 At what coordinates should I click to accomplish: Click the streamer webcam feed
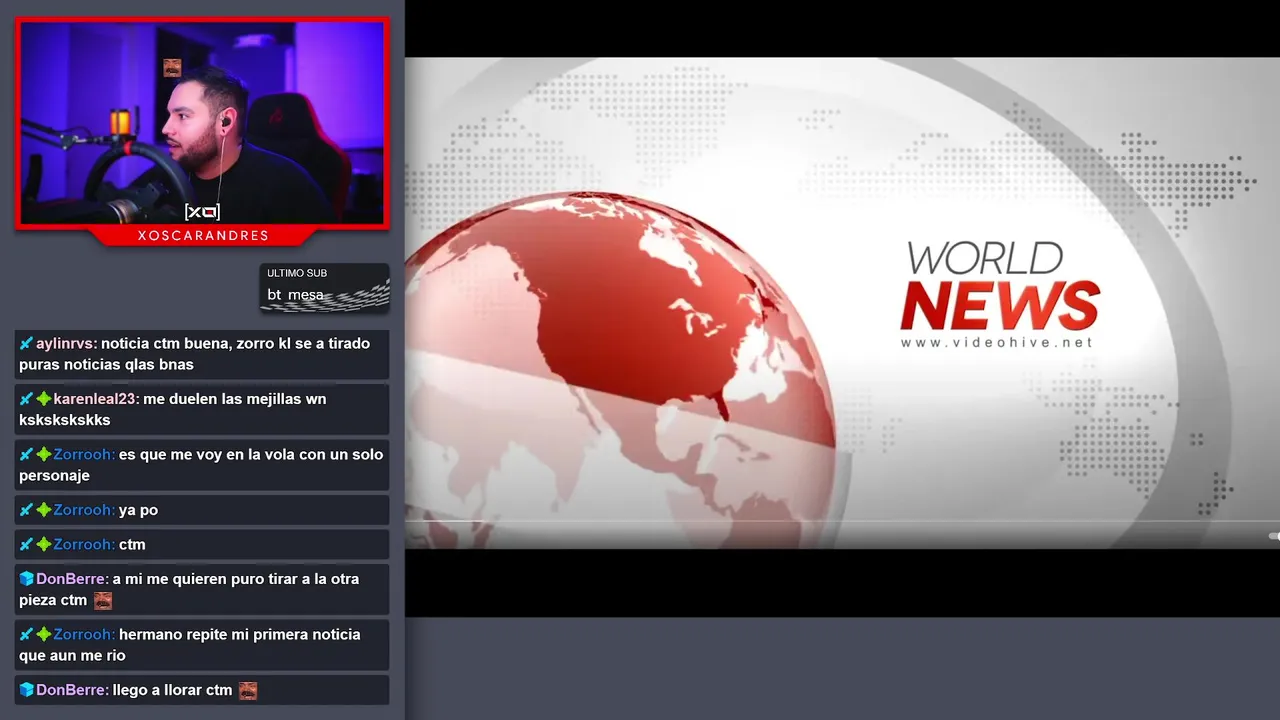pos(202,122)
